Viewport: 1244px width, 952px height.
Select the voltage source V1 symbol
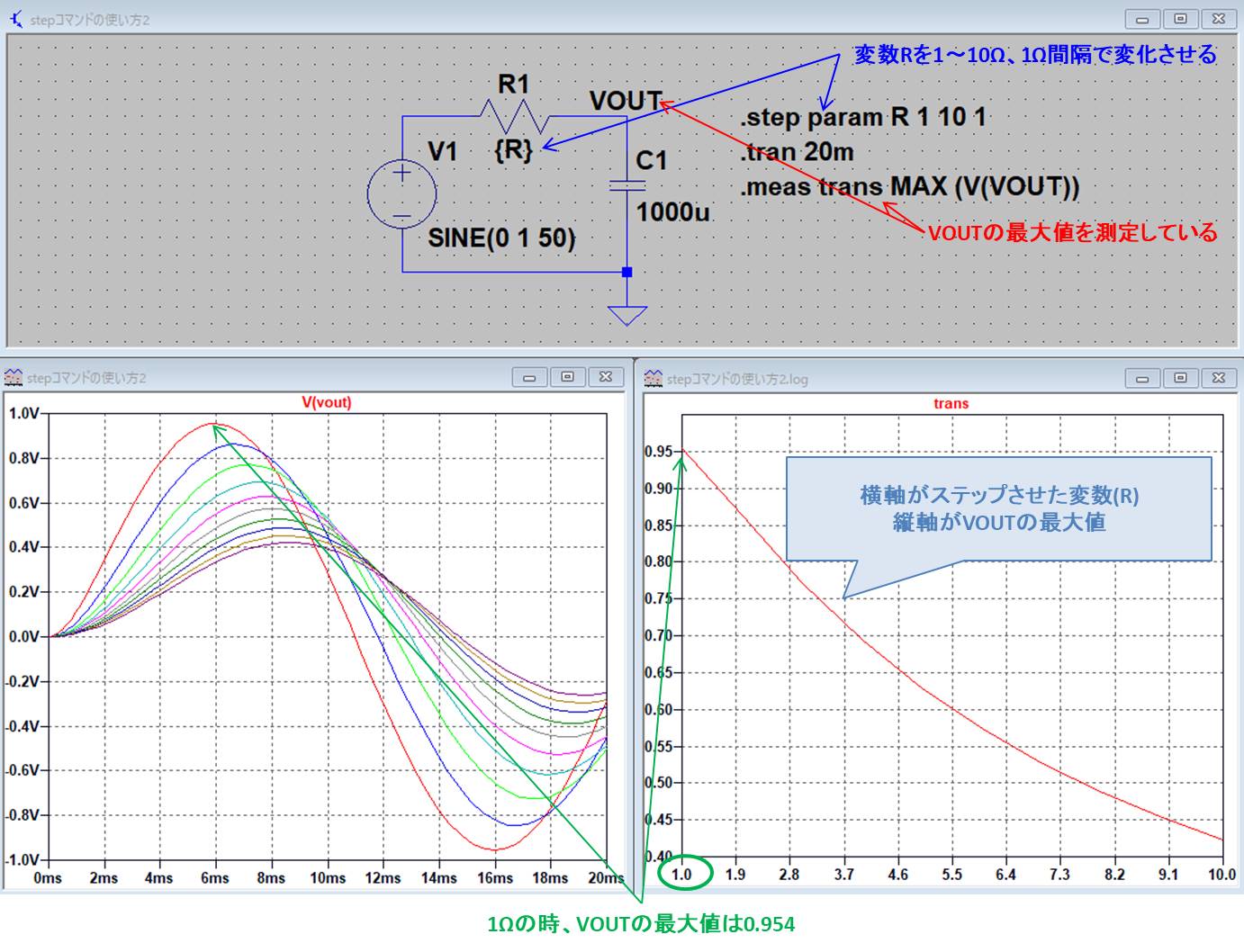tap(402, 194)
